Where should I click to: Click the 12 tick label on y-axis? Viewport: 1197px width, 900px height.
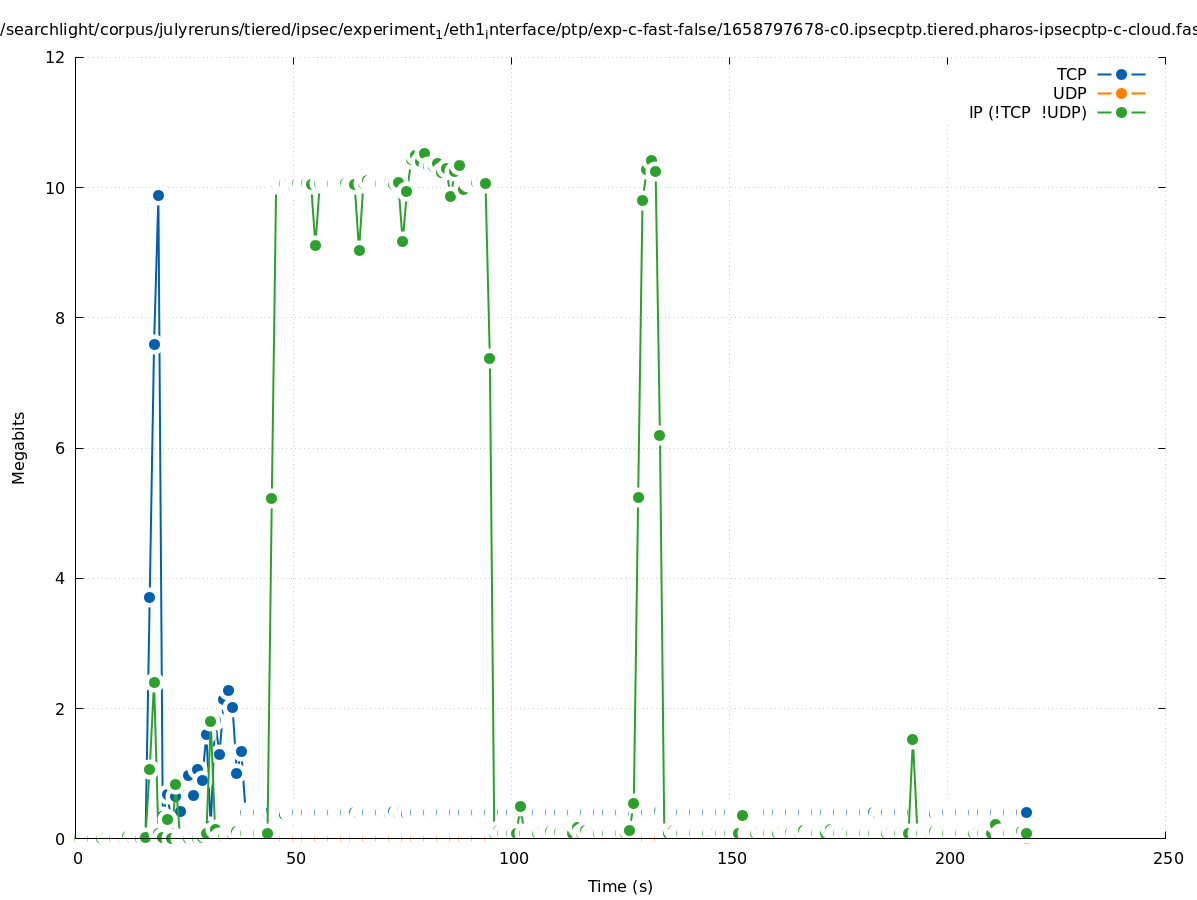(56, 57)
